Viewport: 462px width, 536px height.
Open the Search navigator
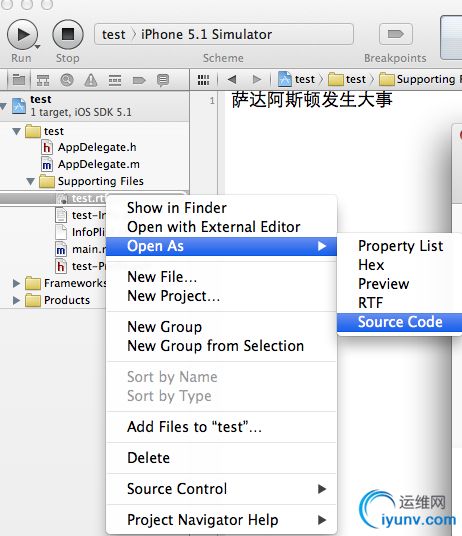[x=67, y=80]
